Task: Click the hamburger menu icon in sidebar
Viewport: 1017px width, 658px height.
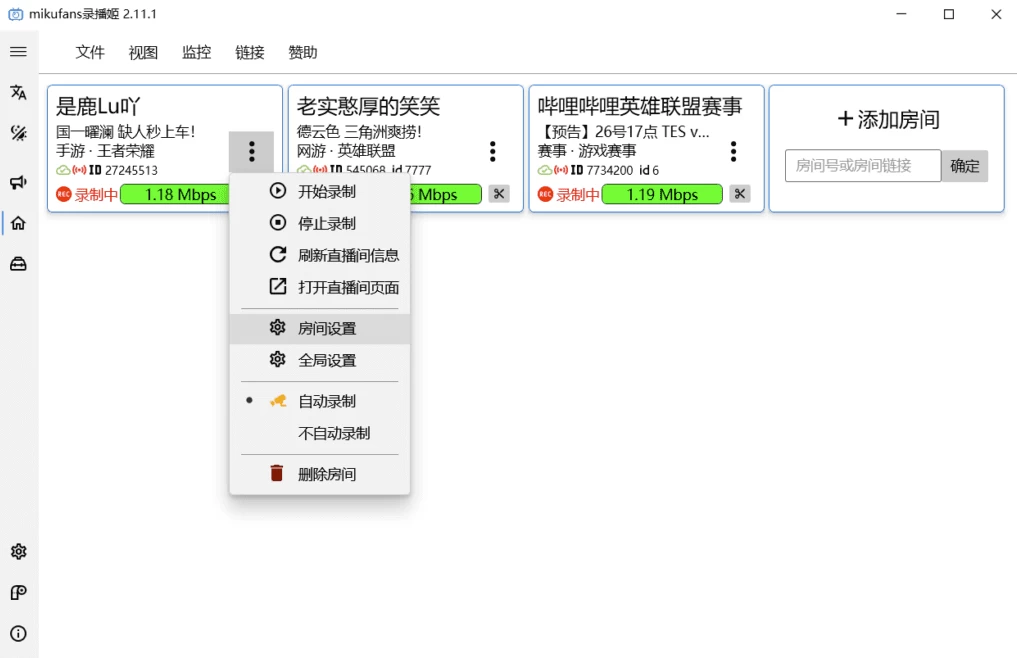Action: pyautogui.click(x=18, y=52)
